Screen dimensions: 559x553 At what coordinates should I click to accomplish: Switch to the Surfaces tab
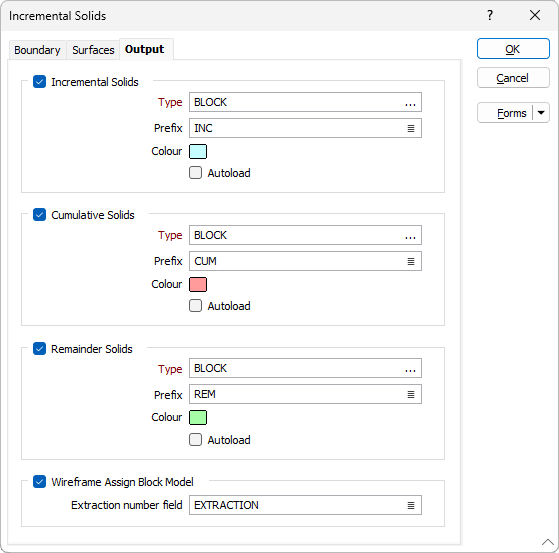[93, 50]
